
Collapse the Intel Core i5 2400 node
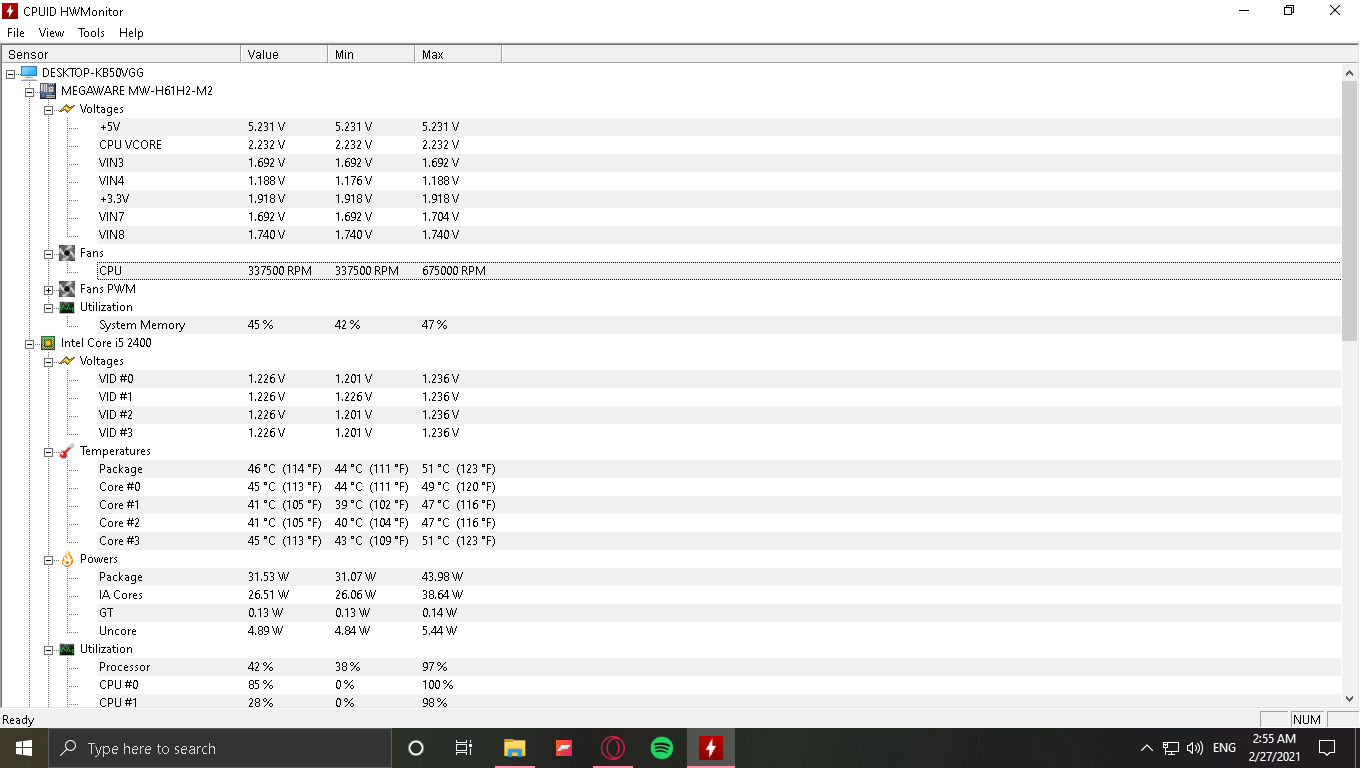(30, 343)
